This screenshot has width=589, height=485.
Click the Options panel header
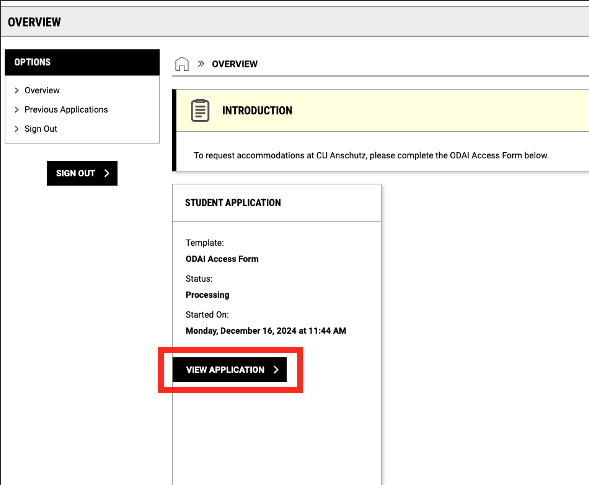[x=82, y=62]
